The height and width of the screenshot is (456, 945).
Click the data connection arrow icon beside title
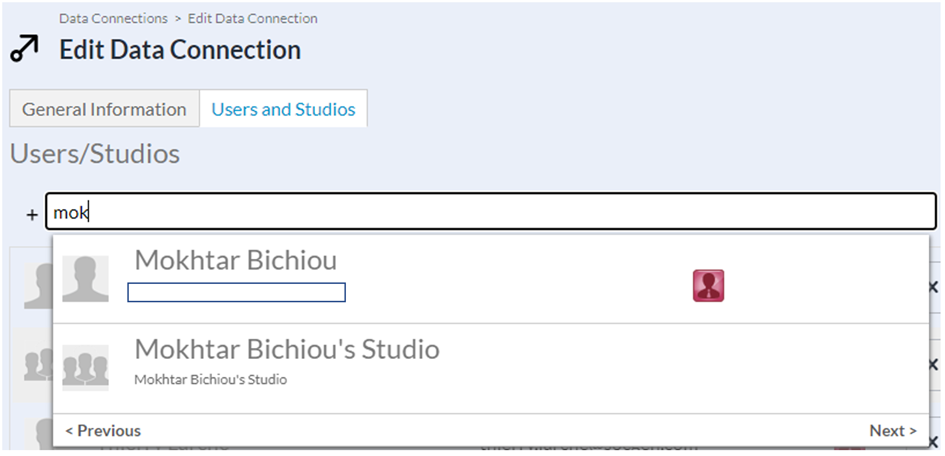click(24, 48)
